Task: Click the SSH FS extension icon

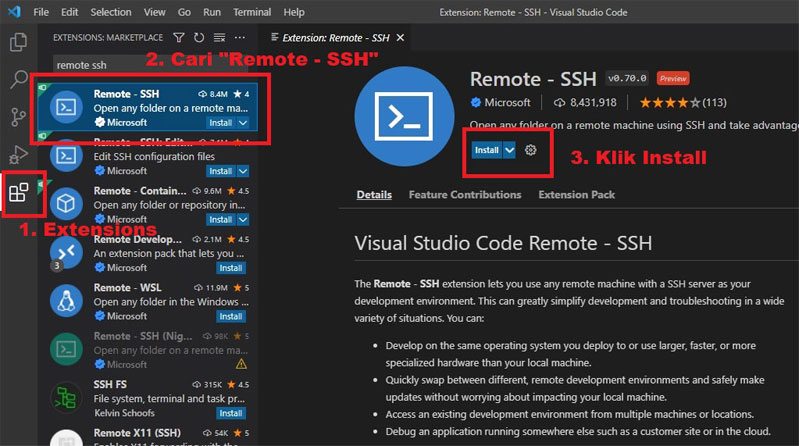Action: (66, 398)
